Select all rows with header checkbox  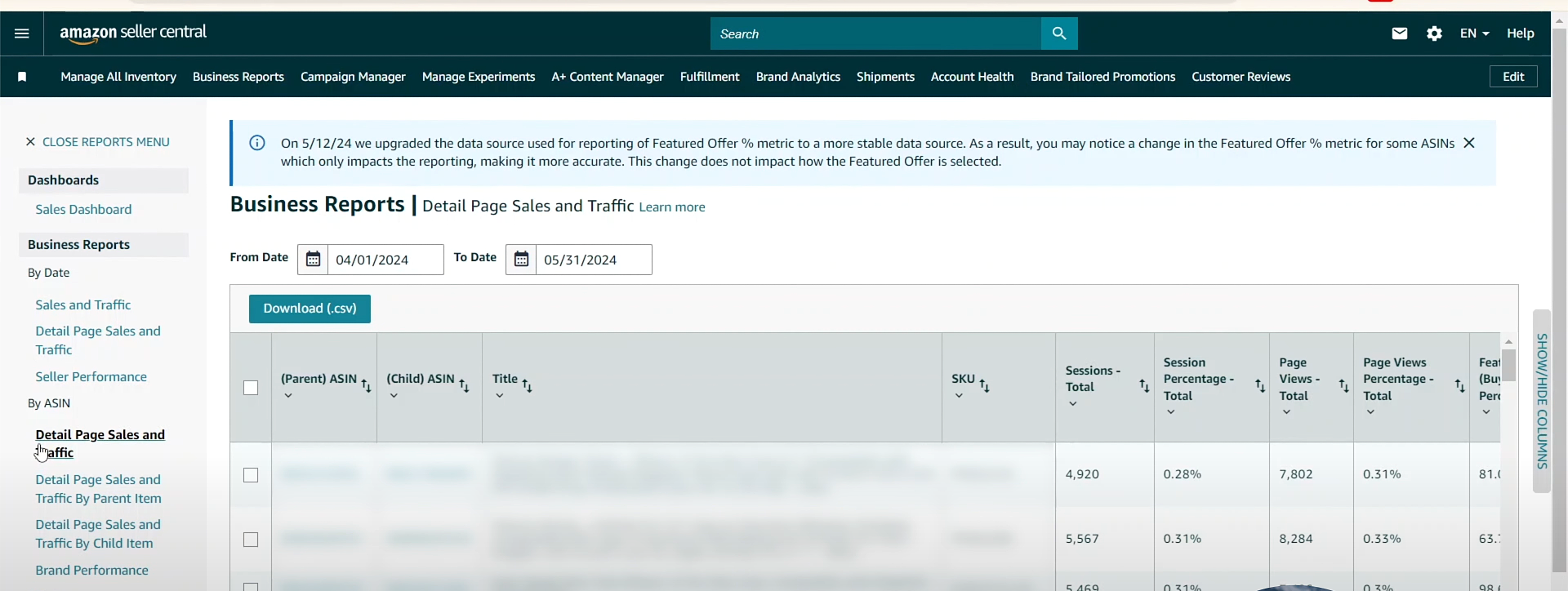coord(251,388)
